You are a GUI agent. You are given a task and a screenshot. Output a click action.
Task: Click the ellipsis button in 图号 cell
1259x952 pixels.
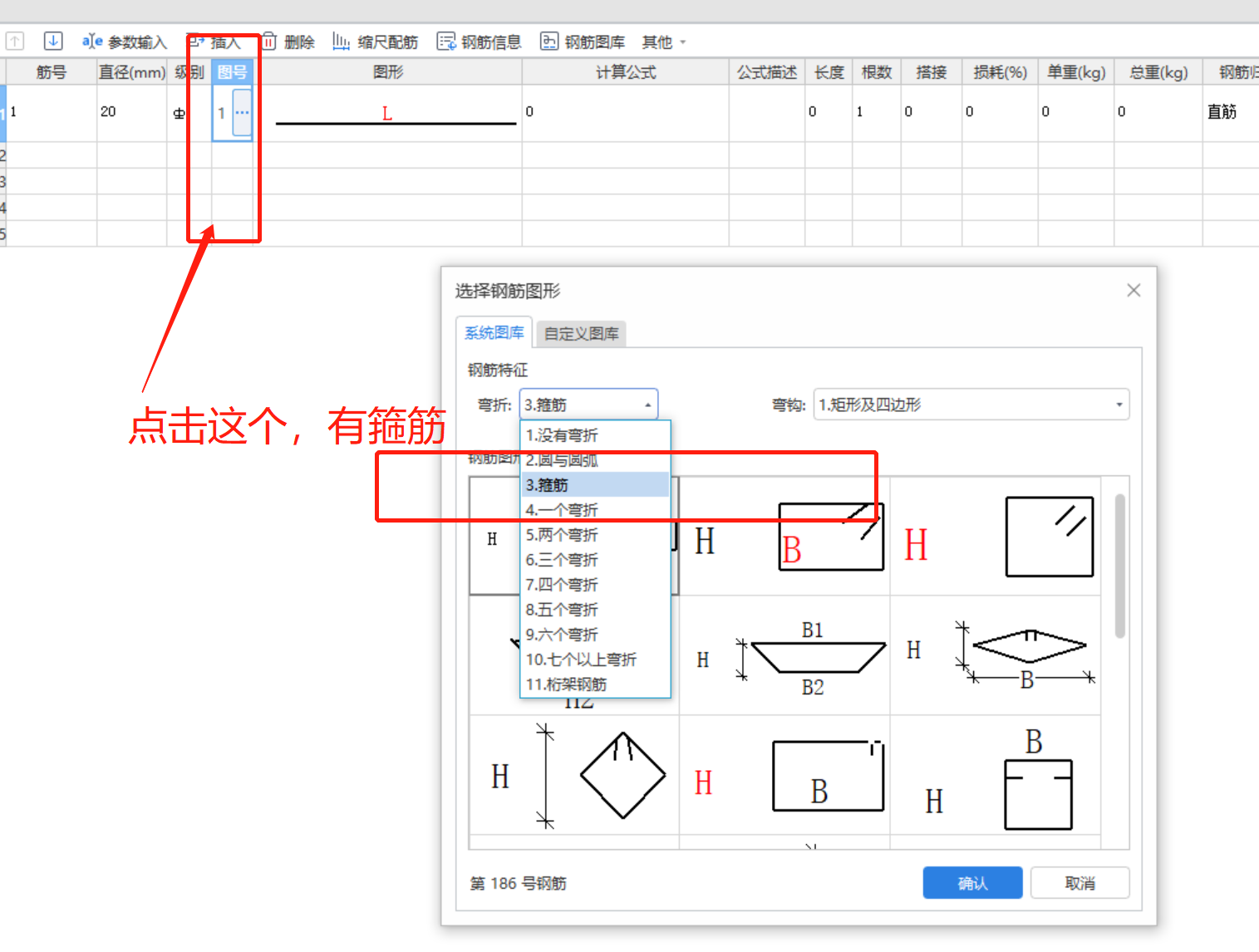point(242,112)
